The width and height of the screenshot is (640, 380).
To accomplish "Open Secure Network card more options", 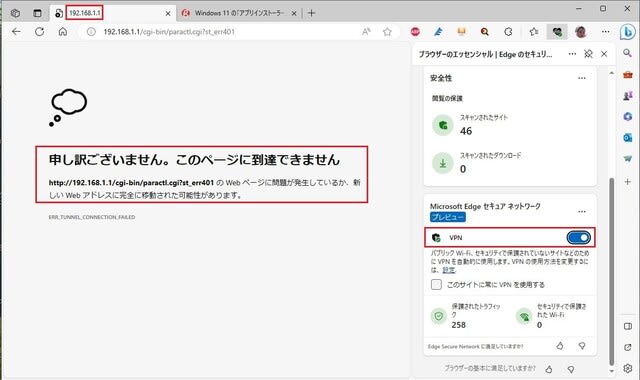I will point(582,211).
